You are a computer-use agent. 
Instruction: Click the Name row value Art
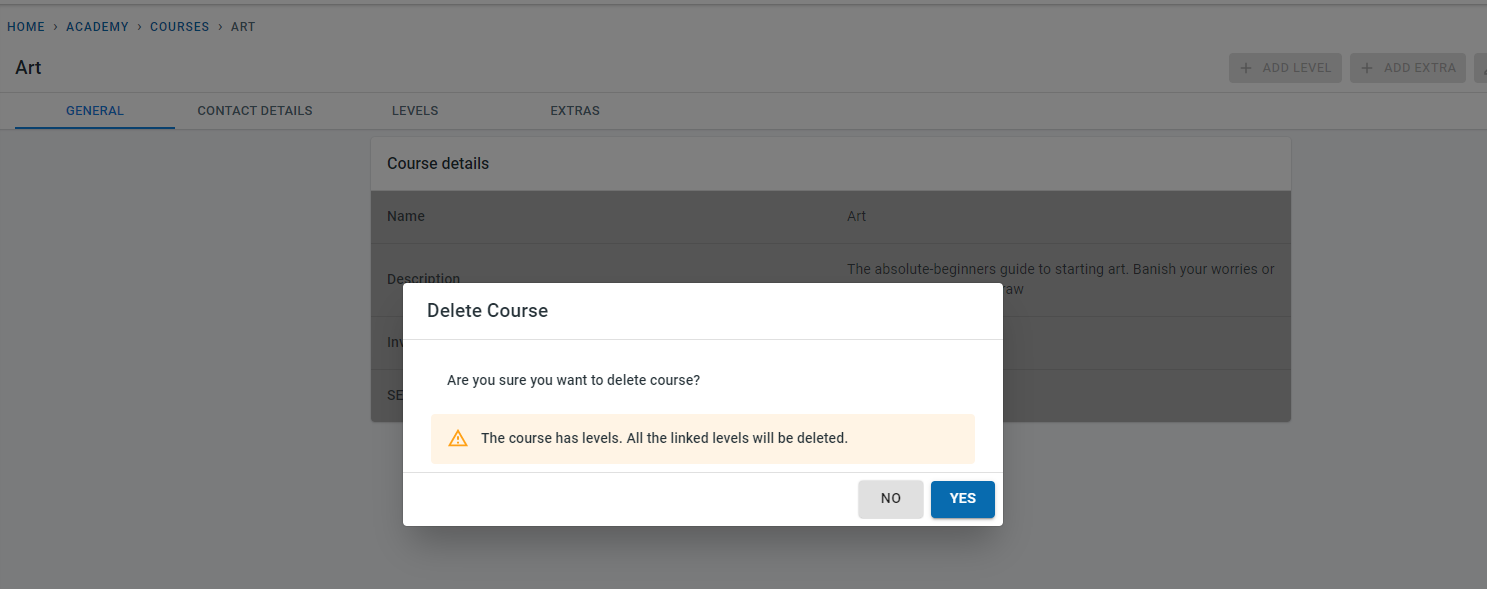pyautogui.click(x=856, y=216)
